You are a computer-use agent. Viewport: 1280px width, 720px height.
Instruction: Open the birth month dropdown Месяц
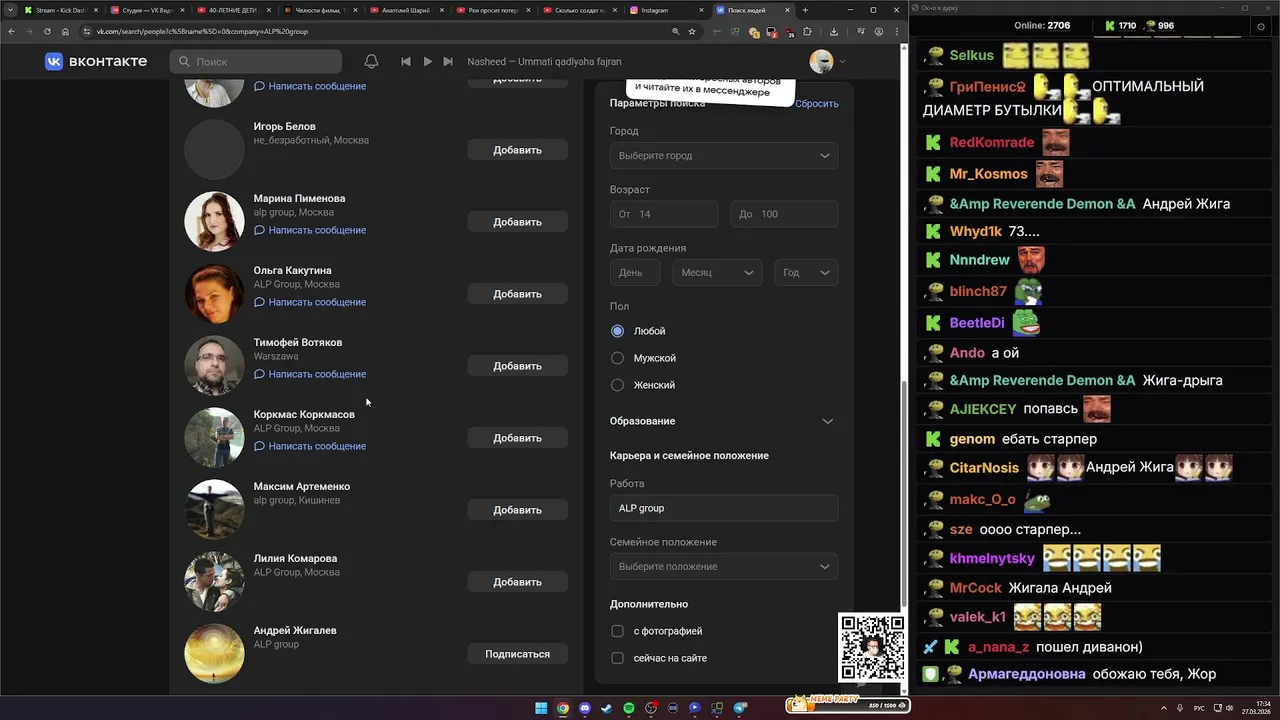717,273
